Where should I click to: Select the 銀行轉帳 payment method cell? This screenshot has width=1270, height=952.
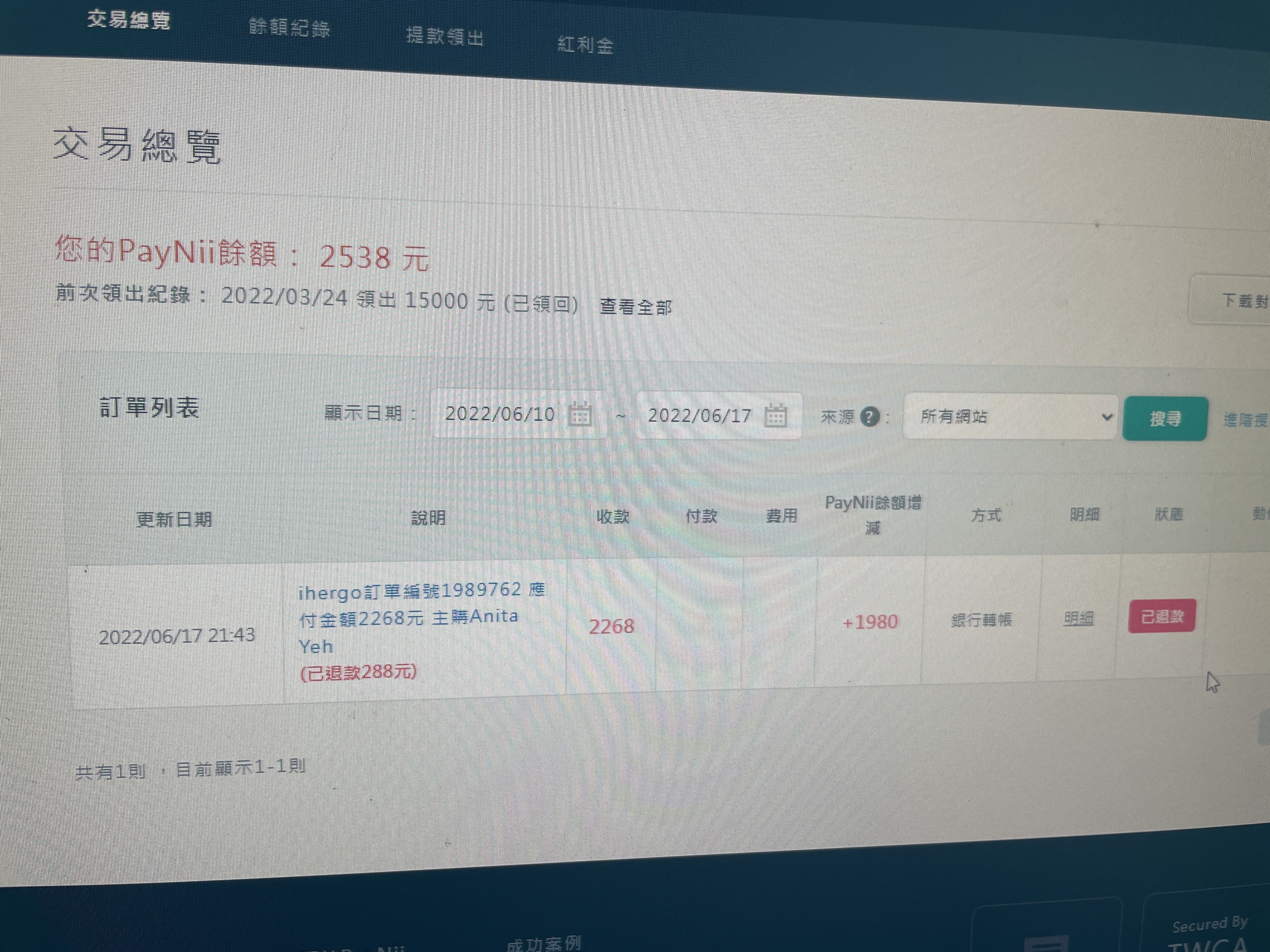click(981, 620)
